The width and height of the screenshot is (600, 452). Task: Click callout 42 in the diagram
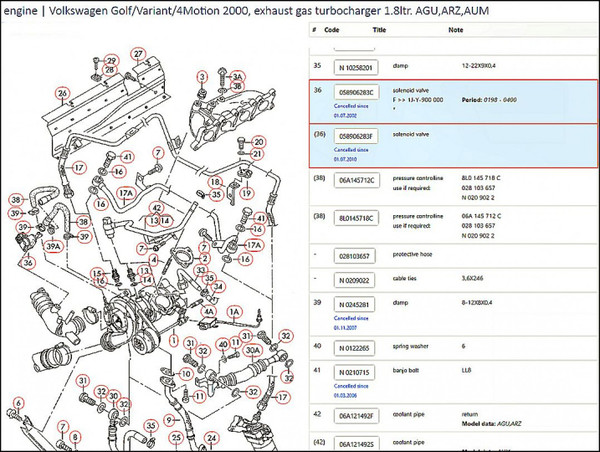pyautogui.click(x=155, y=208)
